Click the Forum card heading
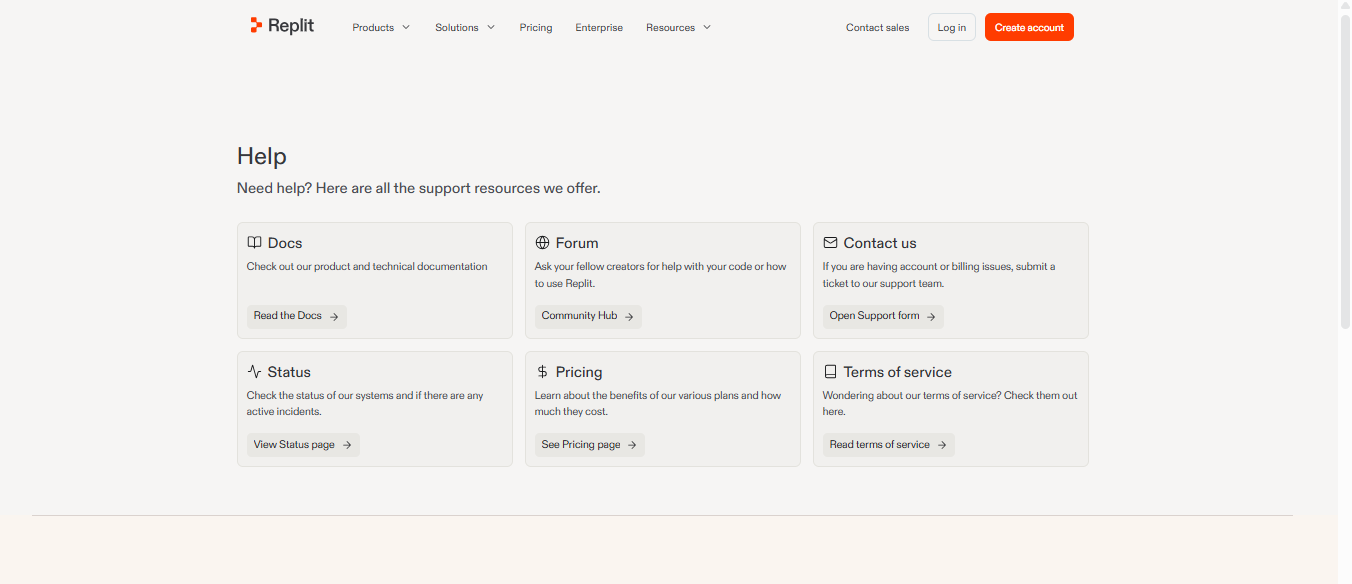Screen dimensions: 1352x584 pos(577,243)
